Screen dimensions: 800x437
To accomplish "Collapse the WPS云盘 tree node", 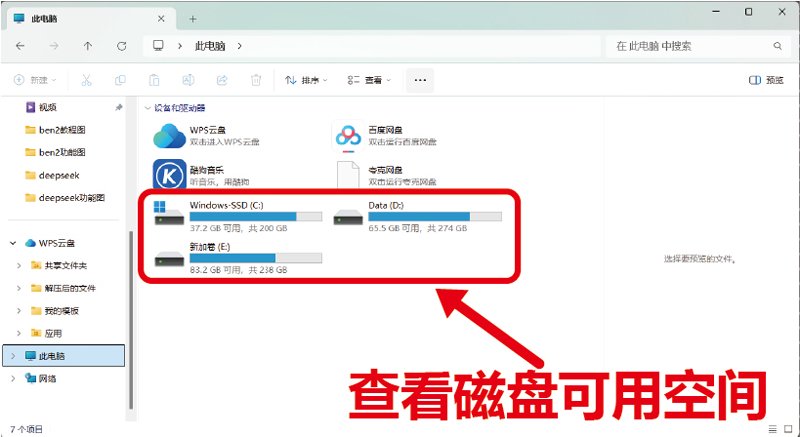I will [x=12, y=242].
